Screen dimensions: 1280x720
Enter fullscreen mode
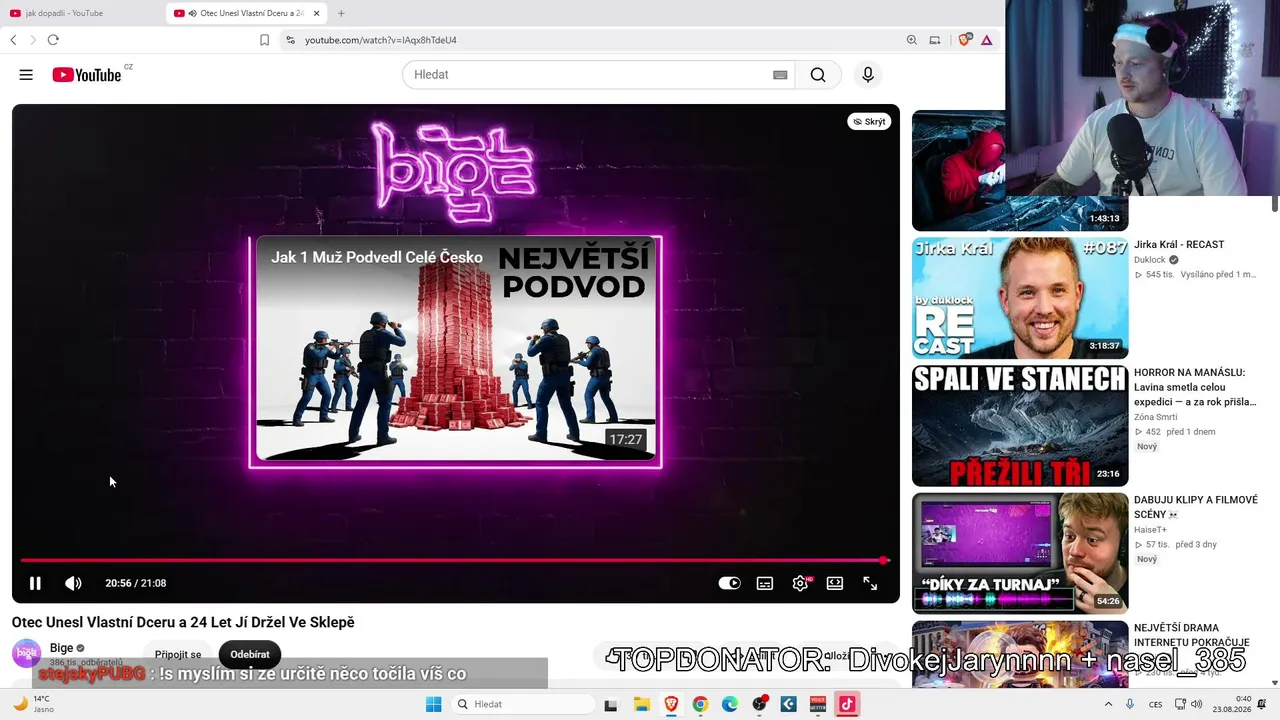(x=870, y=583)
